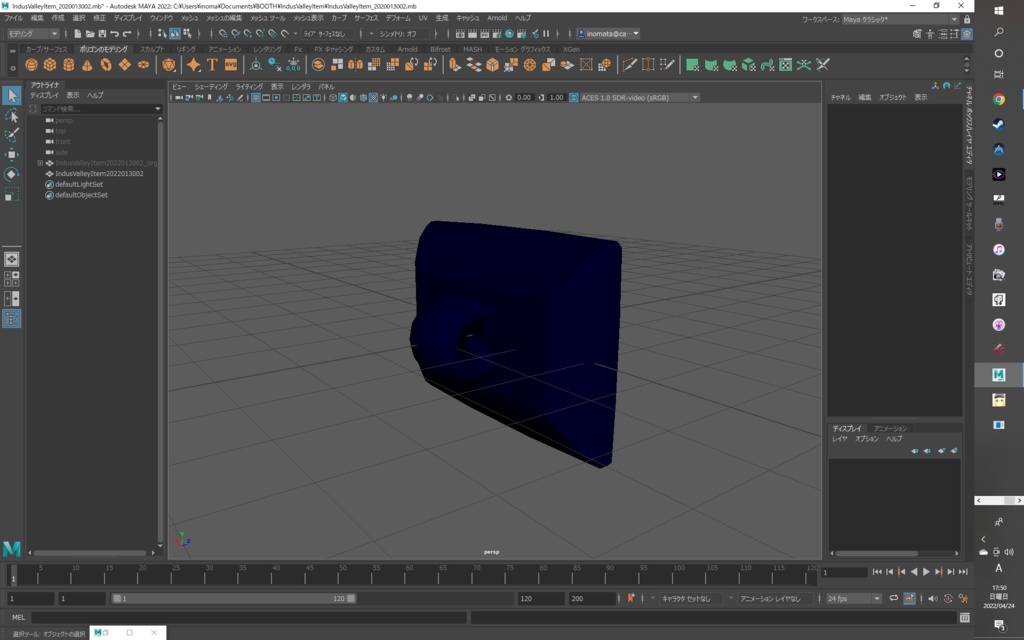Screen dimensions: 1024x640
Task: Create a polygon sphere from the shelf
Action: pos(33,64)
